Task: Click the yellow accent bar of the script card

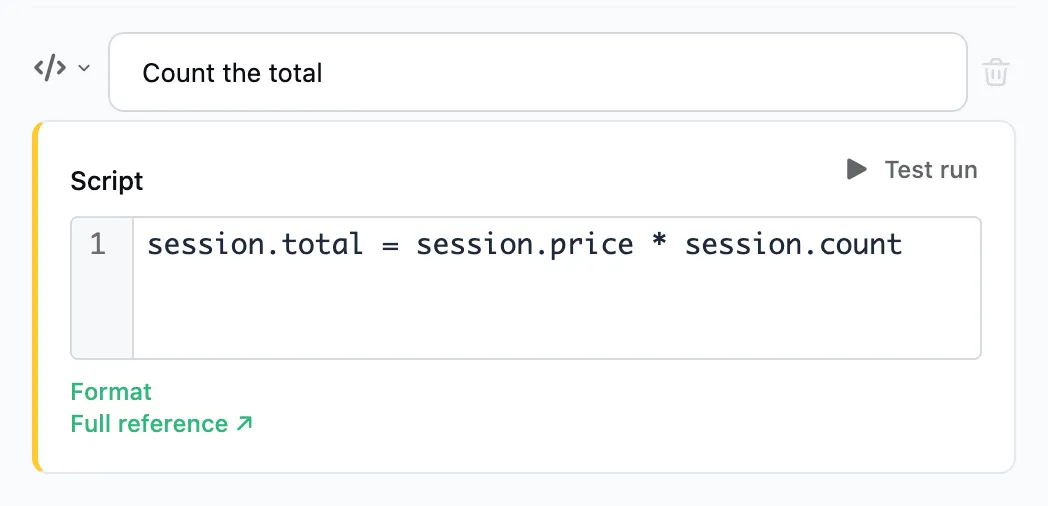Action: coord(37,297)
